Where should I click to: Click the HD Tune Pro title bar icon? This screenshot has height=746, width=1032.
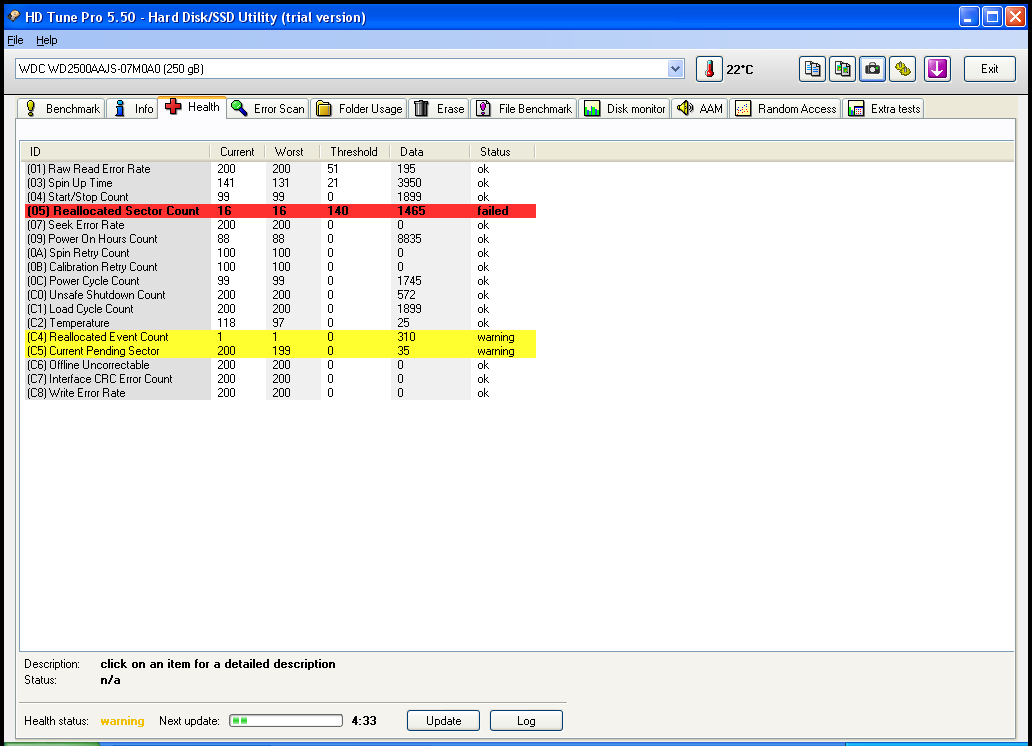click(14, 16)
